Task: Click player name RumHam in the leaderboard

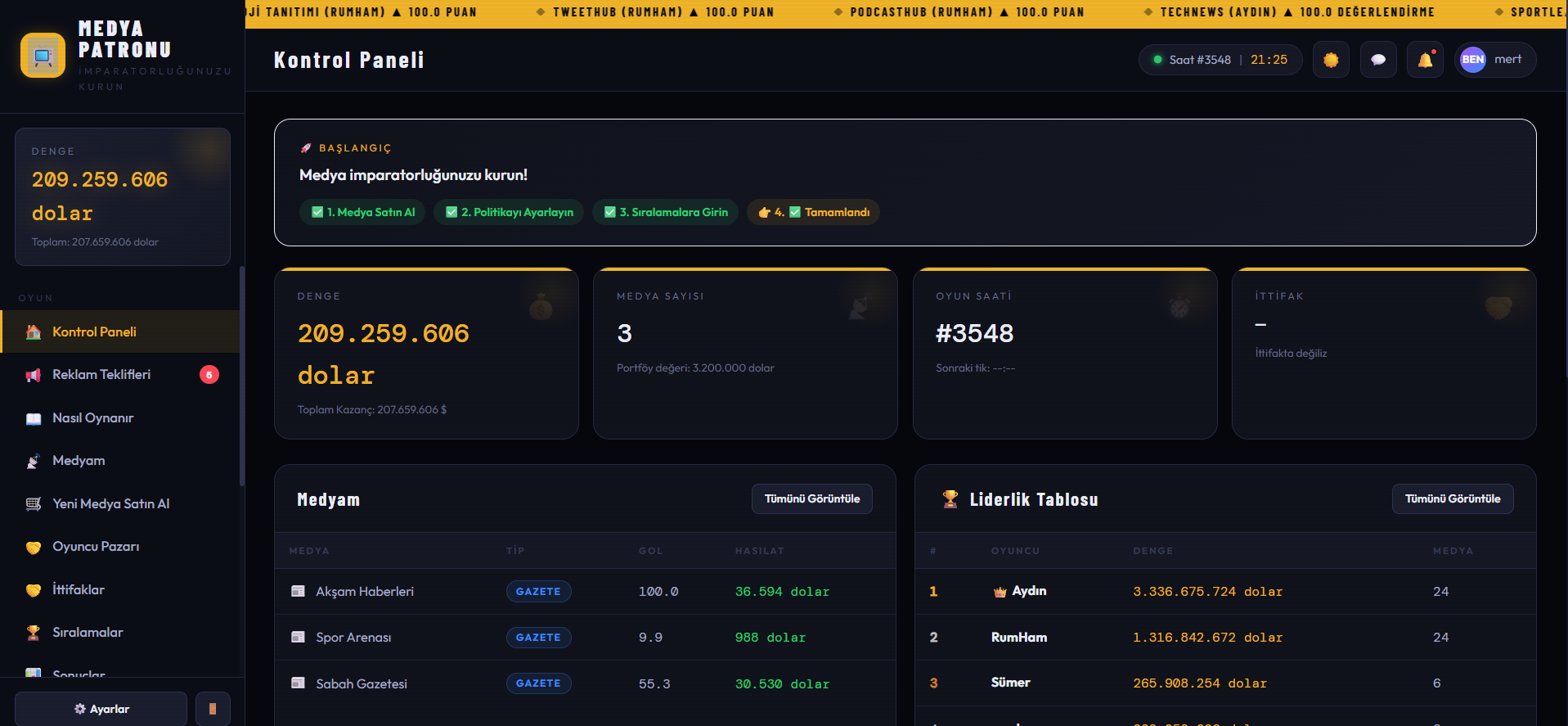Action: pyautogui.click(x=1019, y=637)
